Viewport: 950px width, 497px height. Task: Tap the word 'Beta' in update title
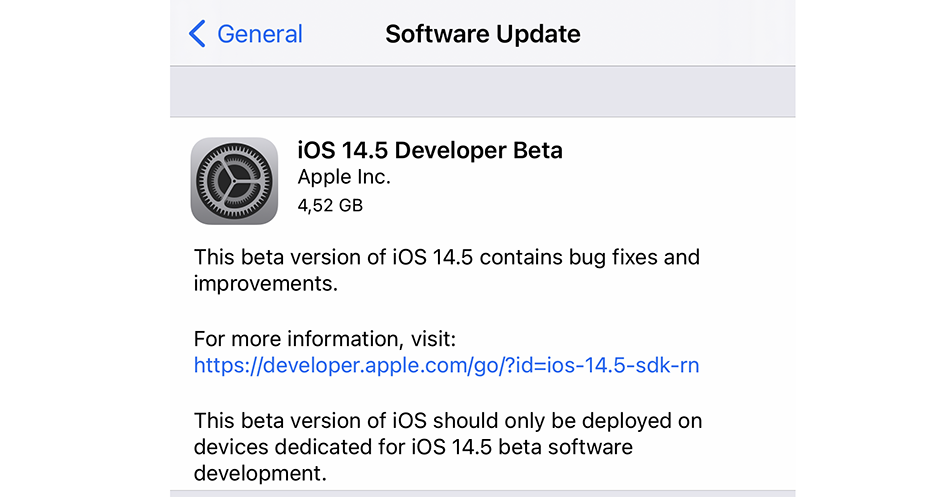click(538, 150)
